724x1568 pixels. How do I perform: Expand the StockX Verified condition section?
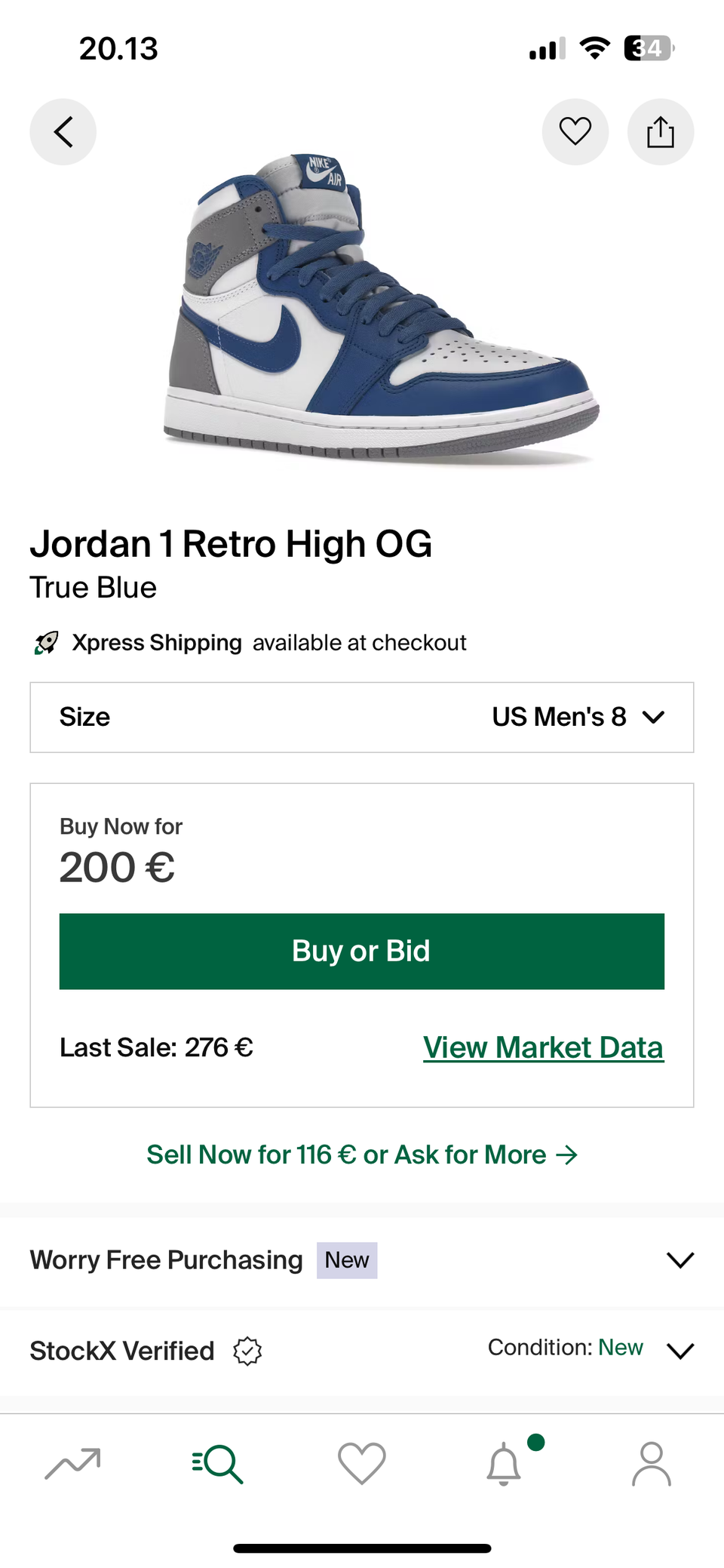[x=680, y=1351]
